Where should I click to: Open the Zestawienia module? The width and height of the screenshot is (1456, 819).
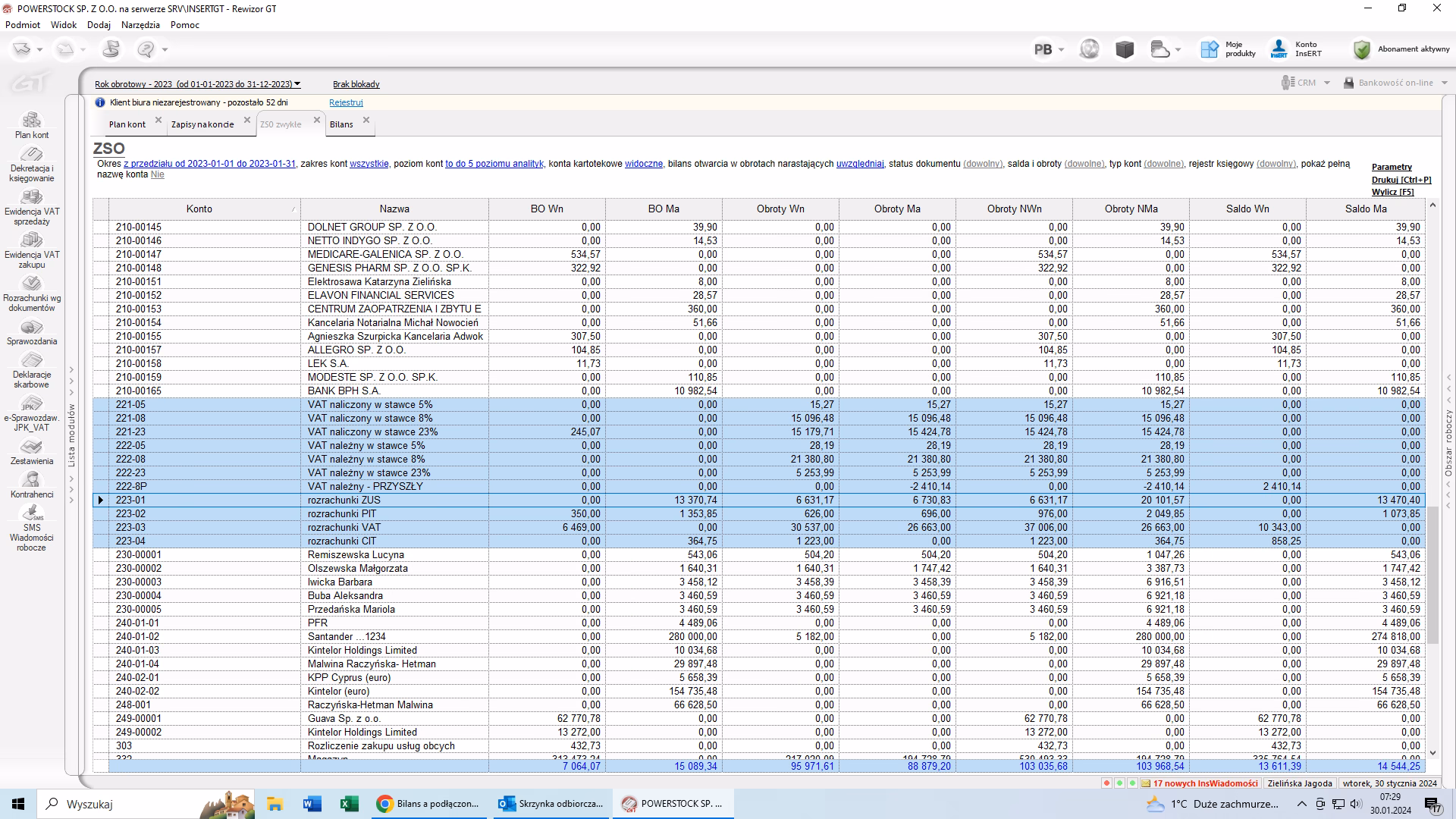point(32,453)
